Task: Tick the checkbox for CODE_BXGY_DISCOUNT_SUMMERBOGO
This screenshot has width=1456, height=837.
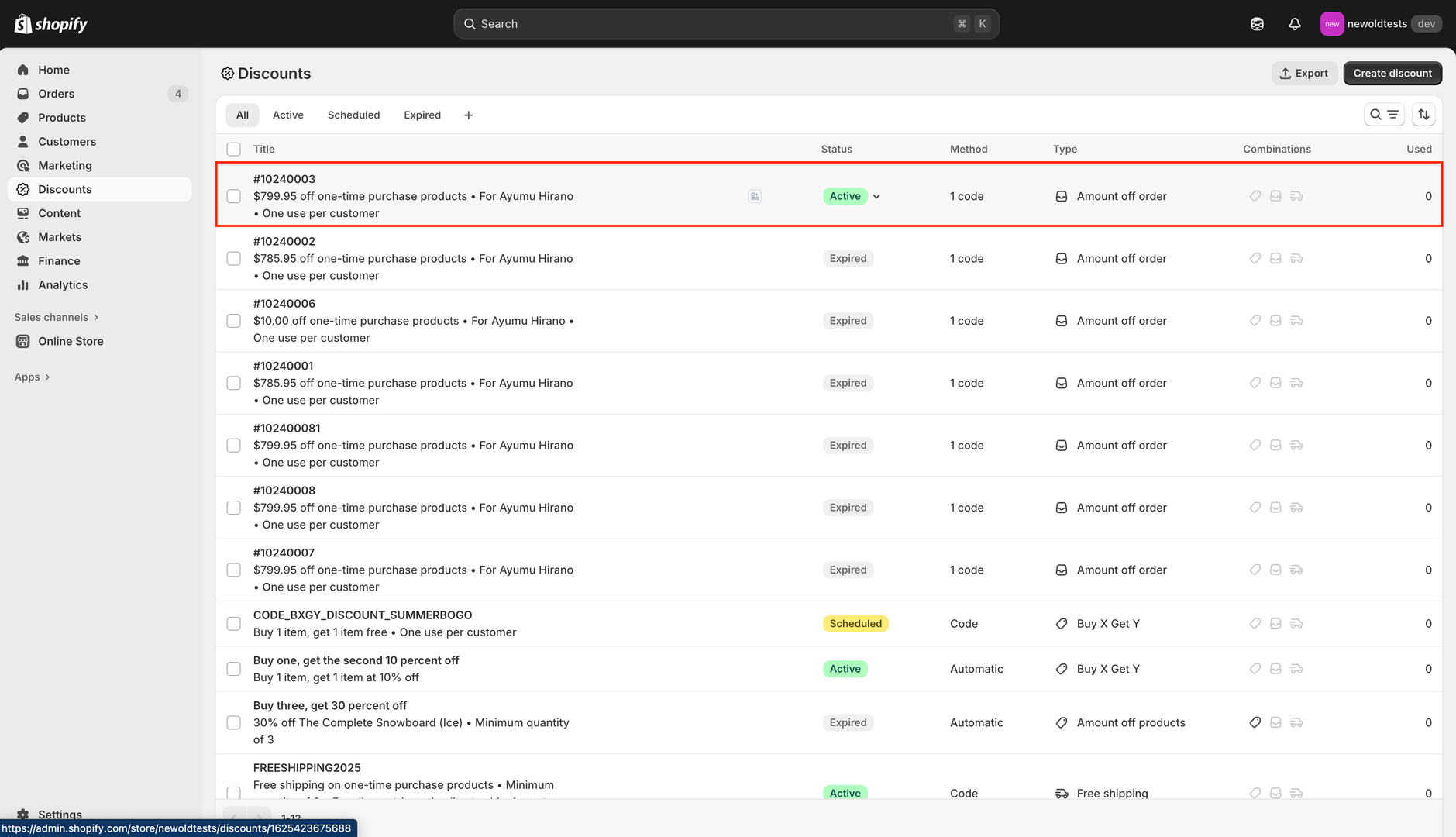Action: [233, 624]
